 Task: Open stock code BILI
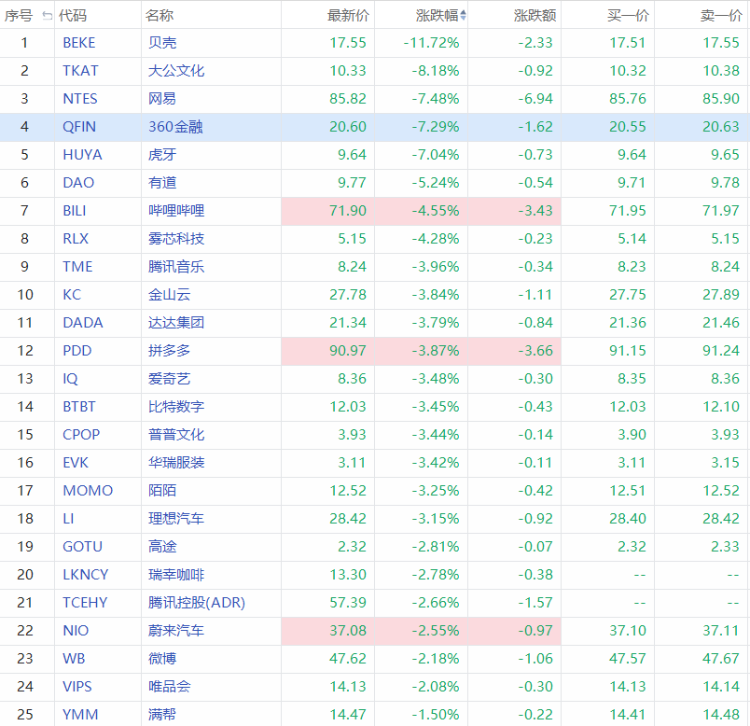coord(75,210)
